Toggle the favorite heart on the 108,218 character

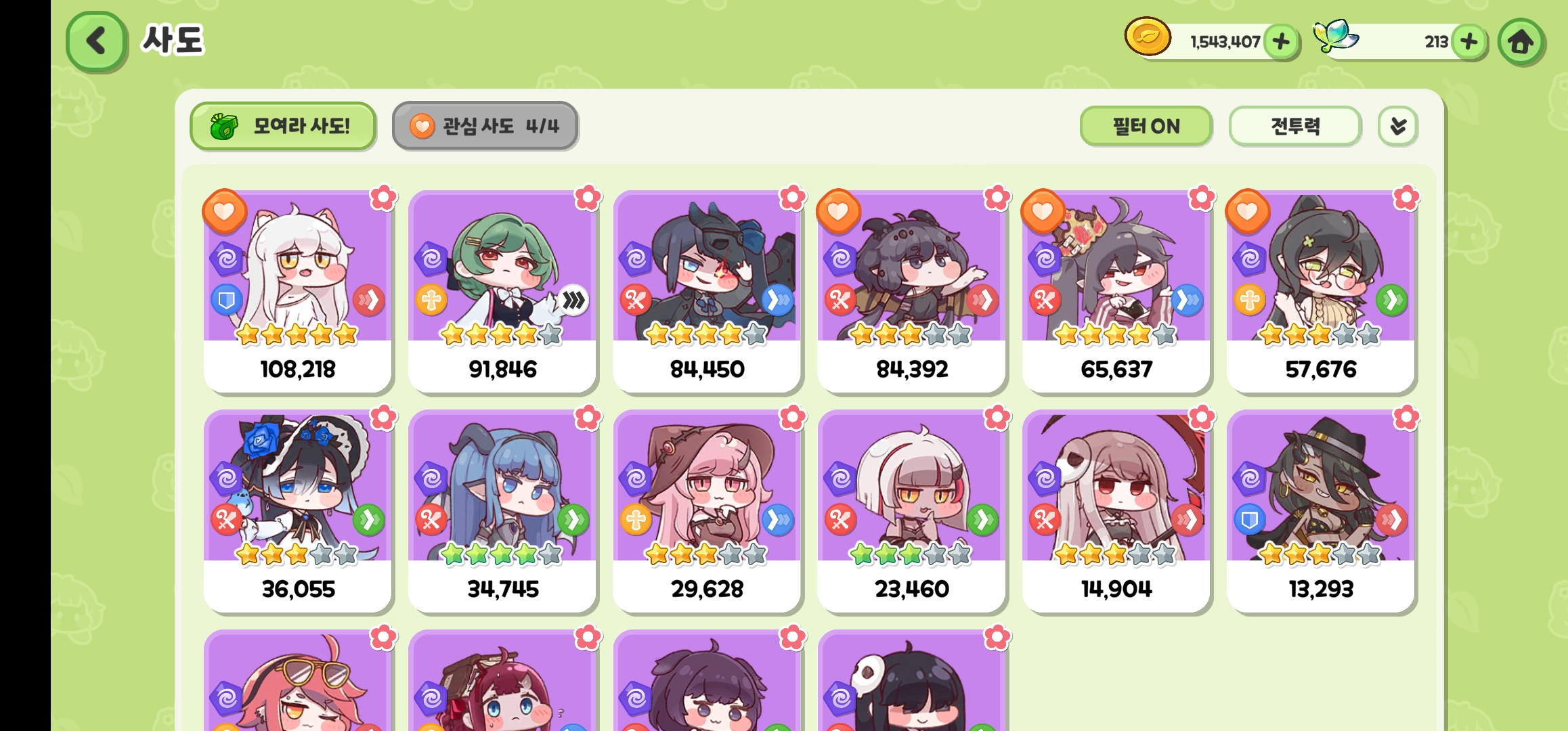tap(224, 211)
